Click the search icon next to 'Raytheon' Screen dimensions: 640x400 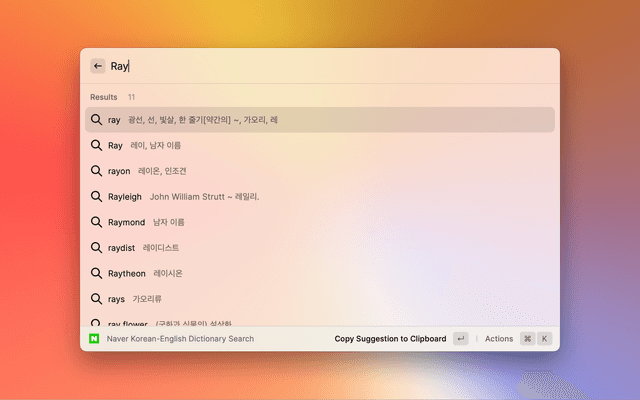pyautogui.click(x=97, y=273)
